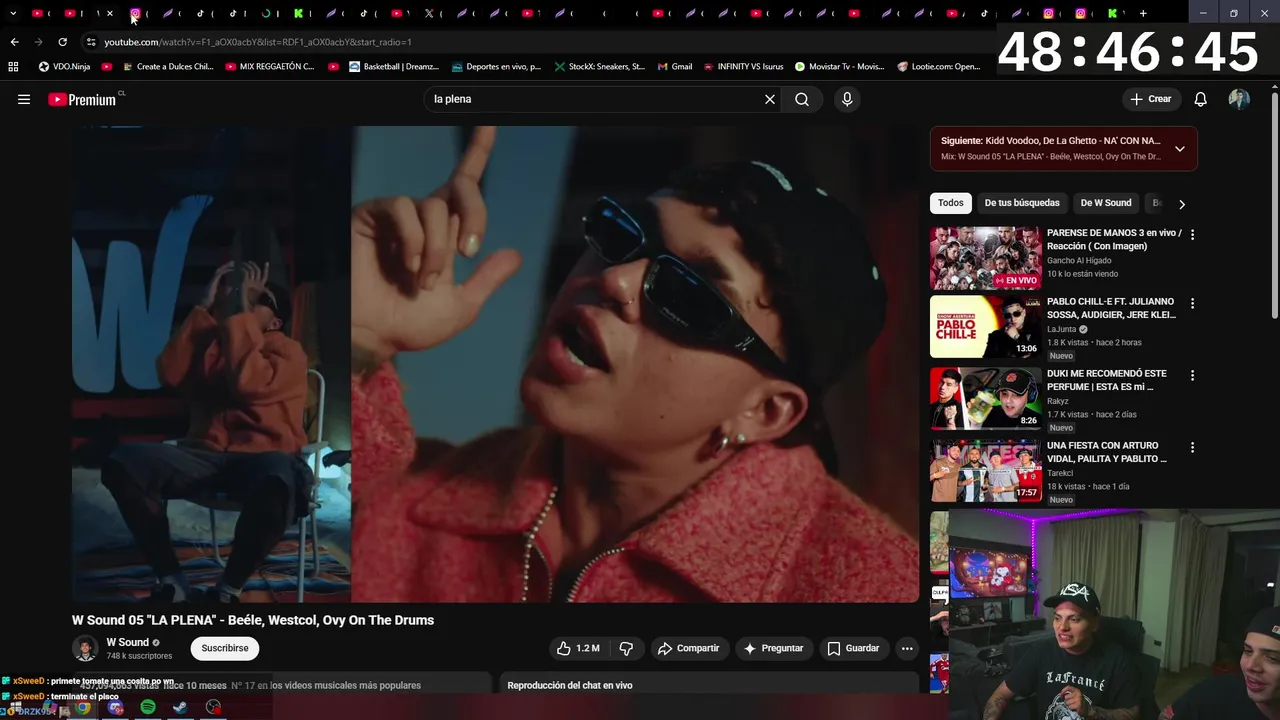This screenshot has width=1280, height=720.
Task: Open the account avatar menu
Action: 1239,99
